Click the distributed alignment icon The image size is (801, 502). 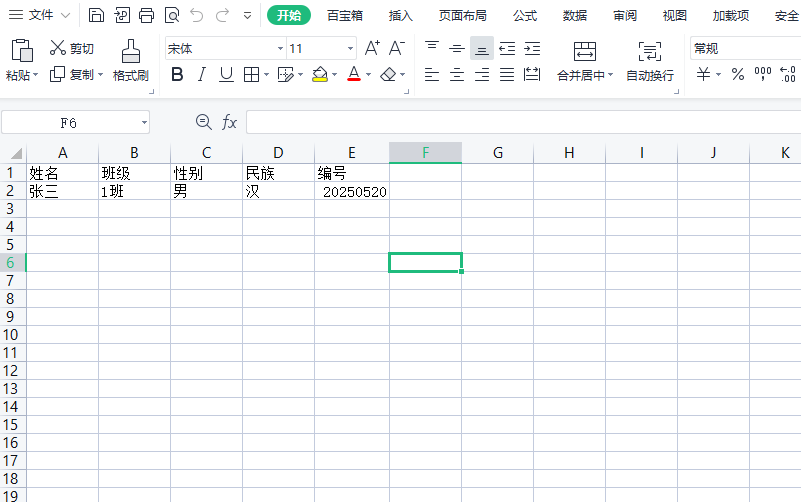click(532, 75)
